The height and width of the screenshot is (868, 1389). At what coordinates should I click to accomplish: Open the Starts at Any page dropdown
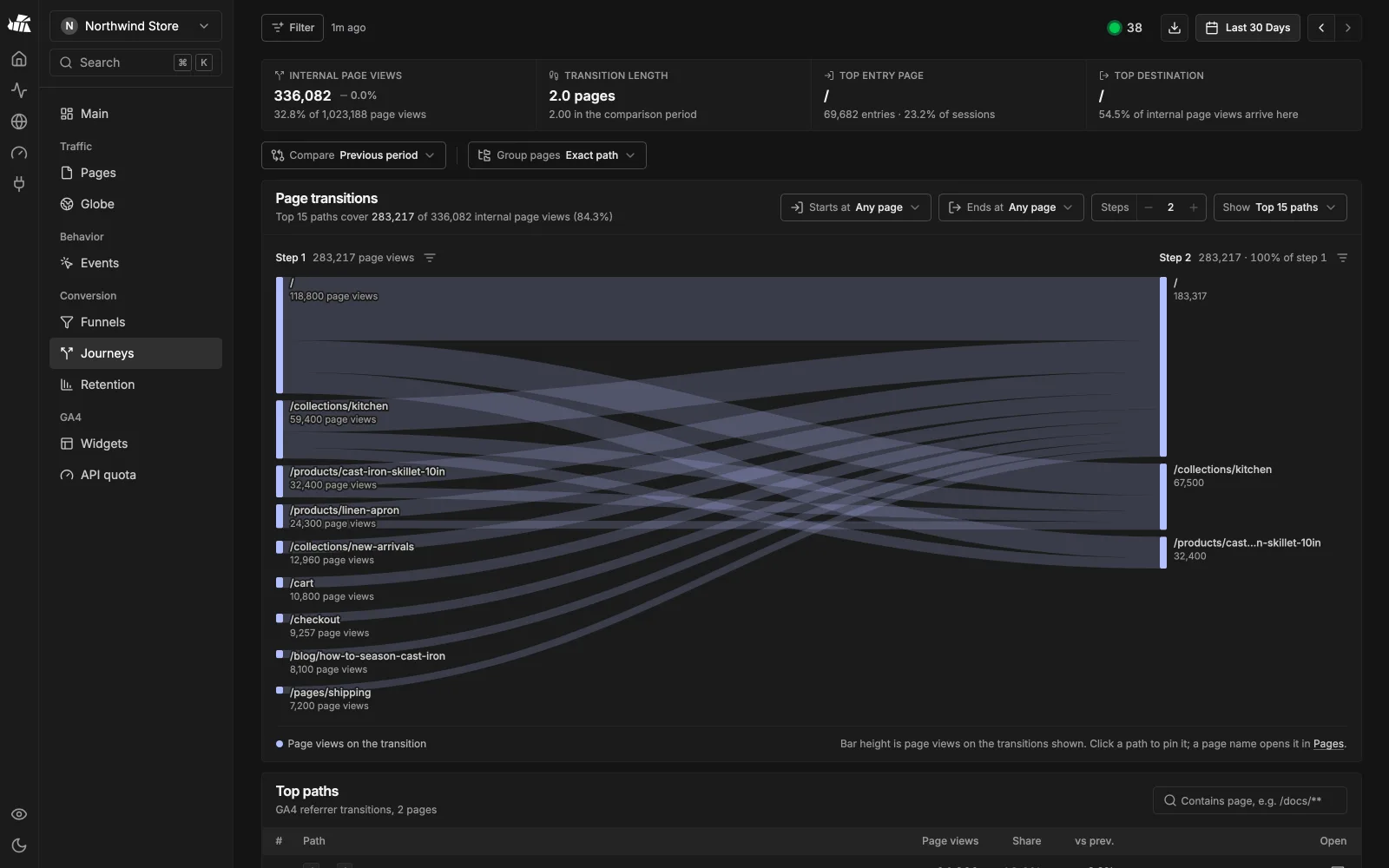click(x=856, y=207)
